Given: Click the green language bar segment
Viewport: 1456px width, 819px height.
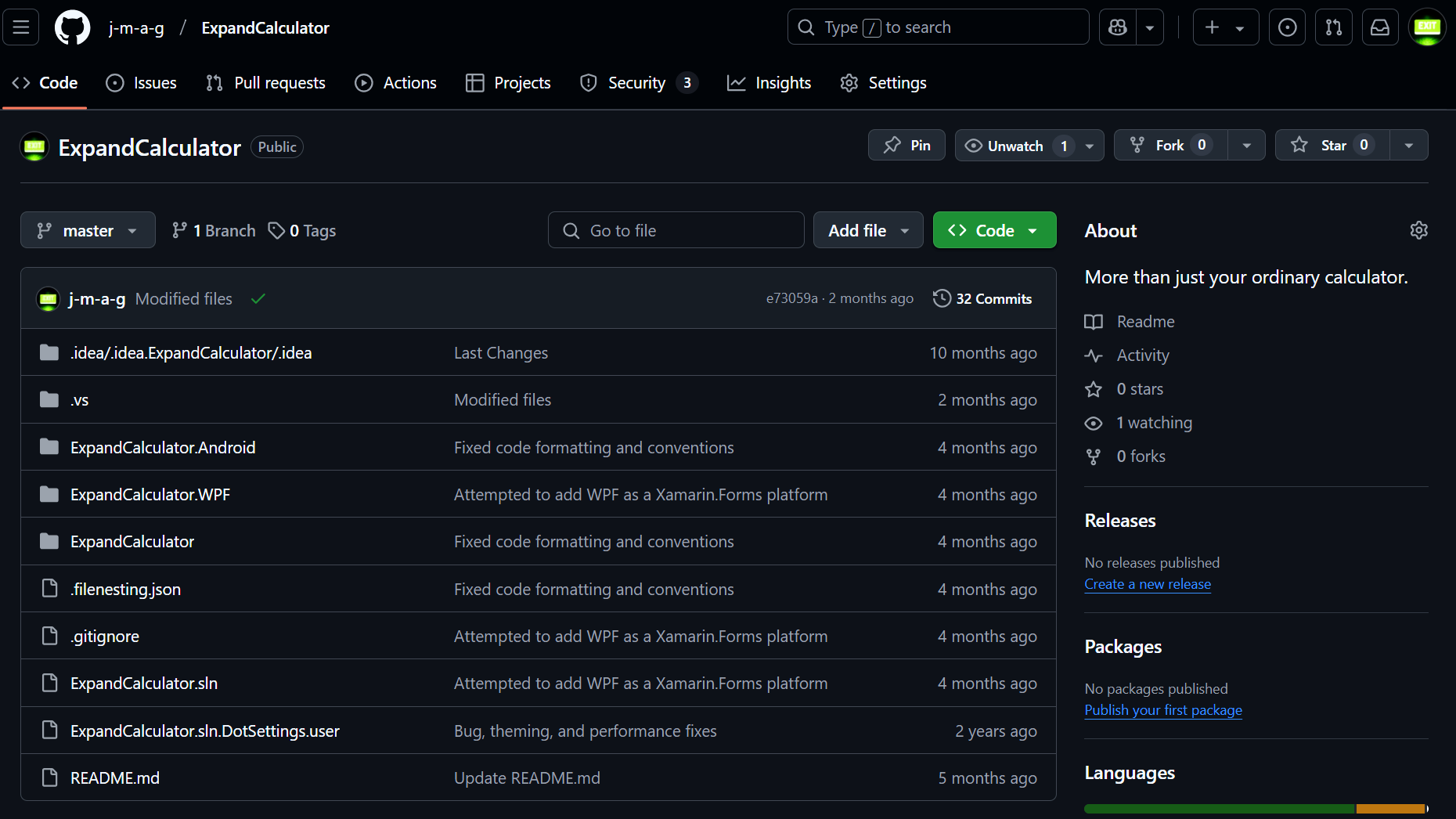Looking at the screenshot, I should tap(1219, 809).
